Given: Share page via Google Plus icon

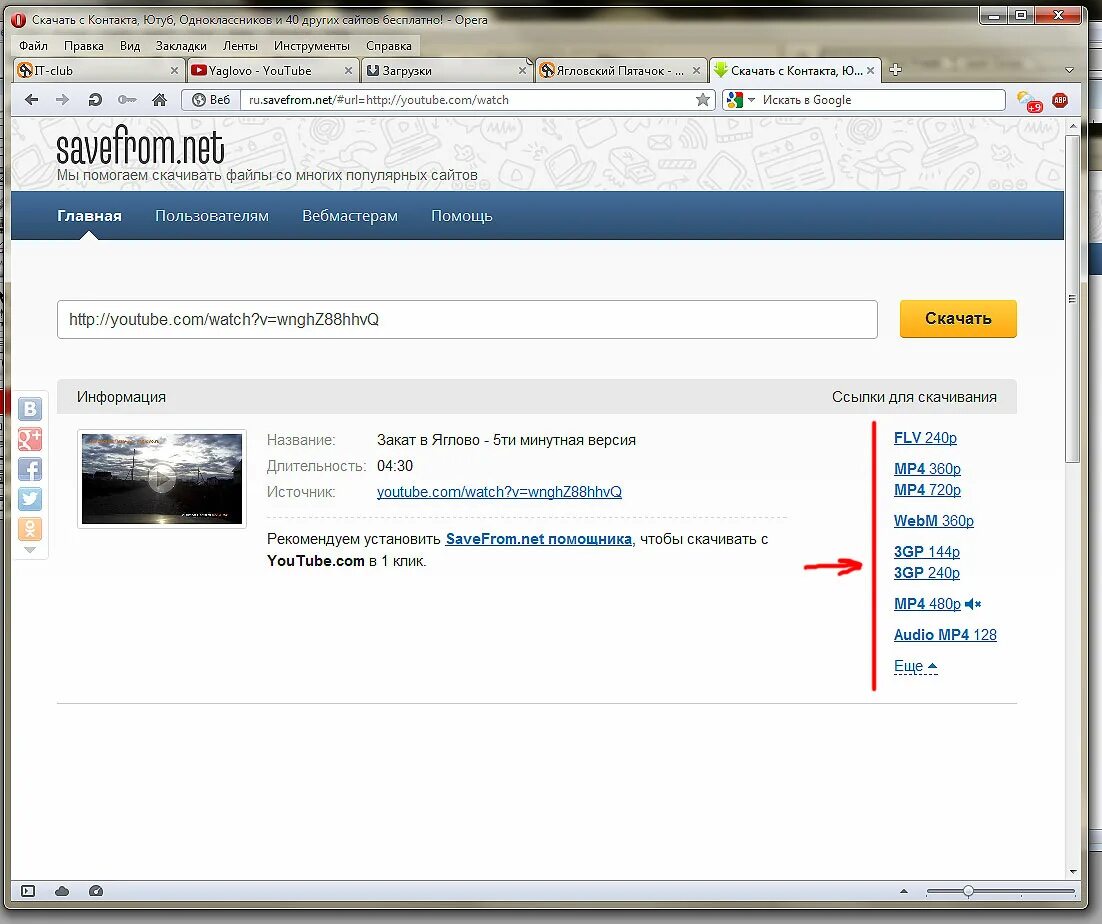Looking at the screenshot, I should click(30, 438).
